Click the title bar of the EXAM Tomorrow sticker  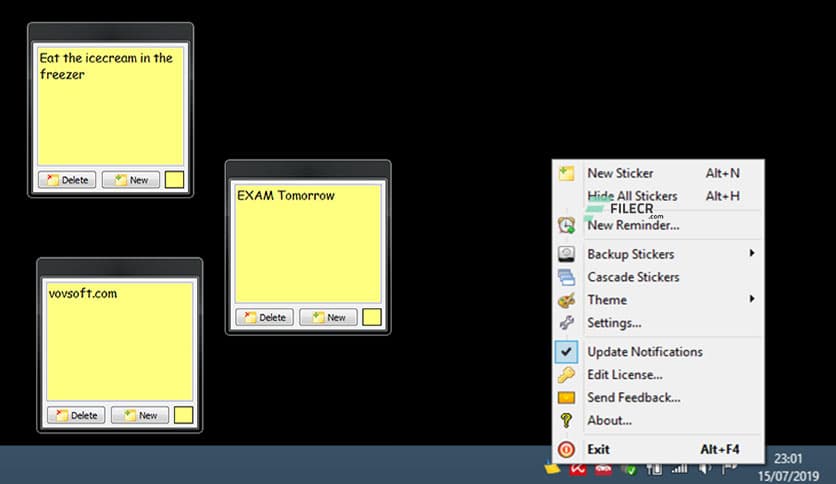coord(308,169)
